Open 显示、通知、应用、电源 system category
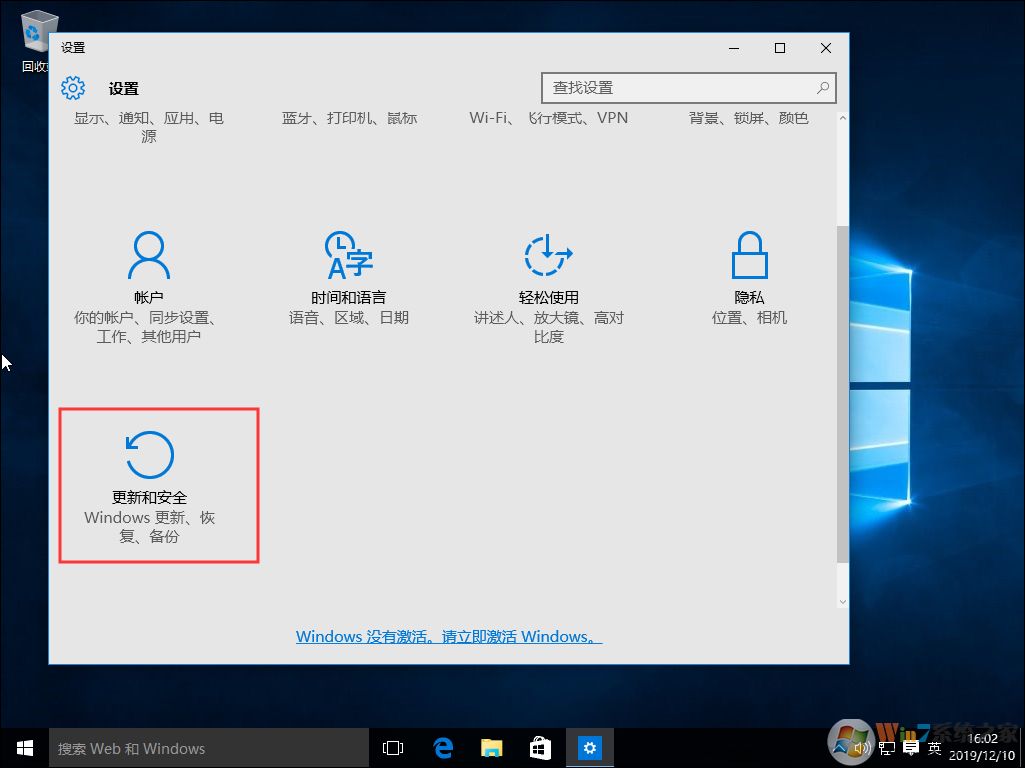 point(148,126)
